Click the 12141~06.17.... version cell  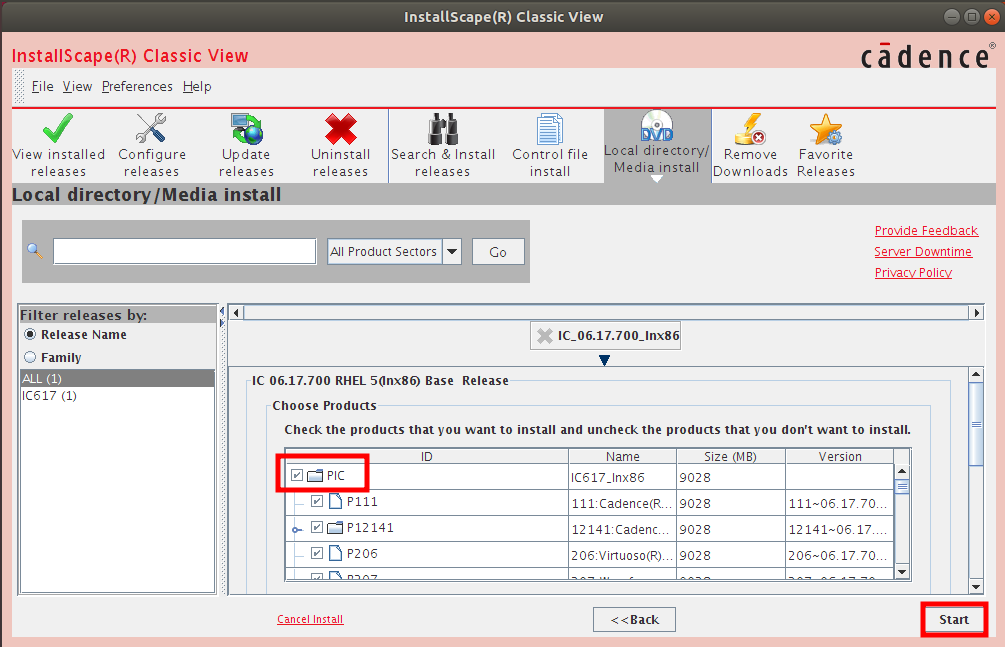tap(840, 529)
